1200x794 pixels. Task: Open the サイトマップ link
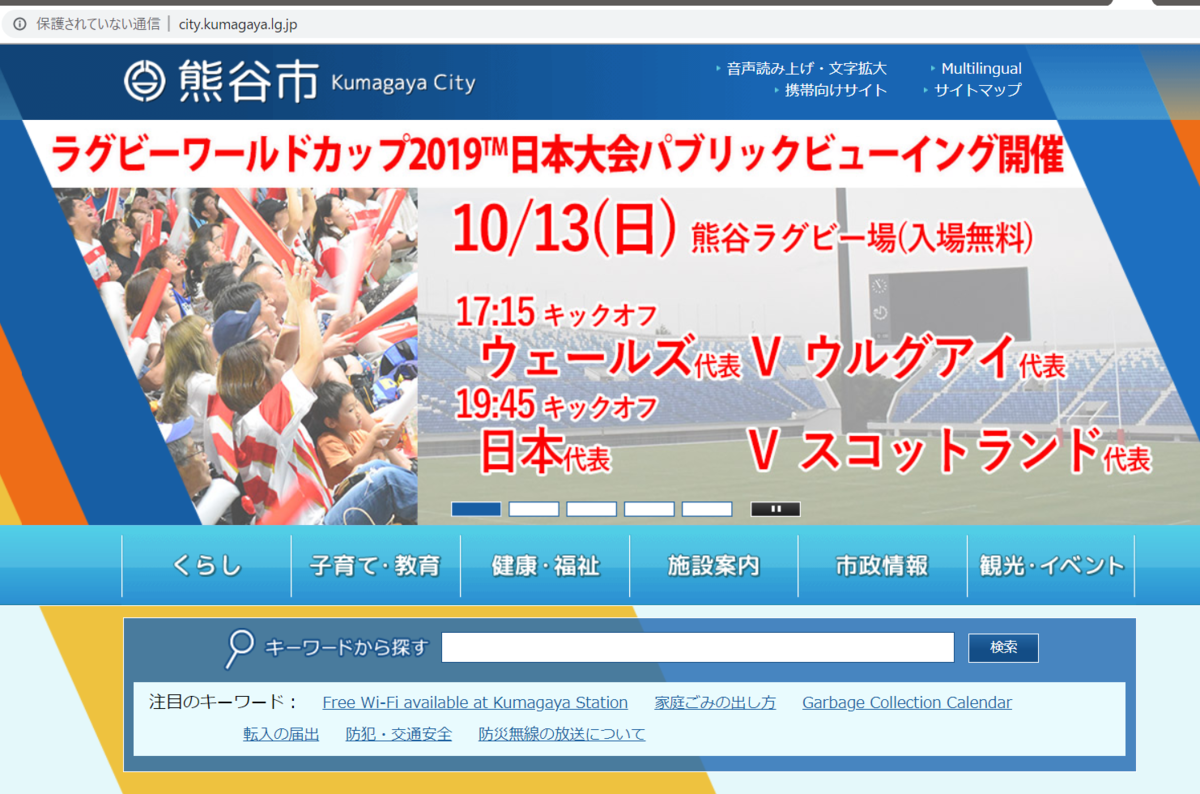978,90
